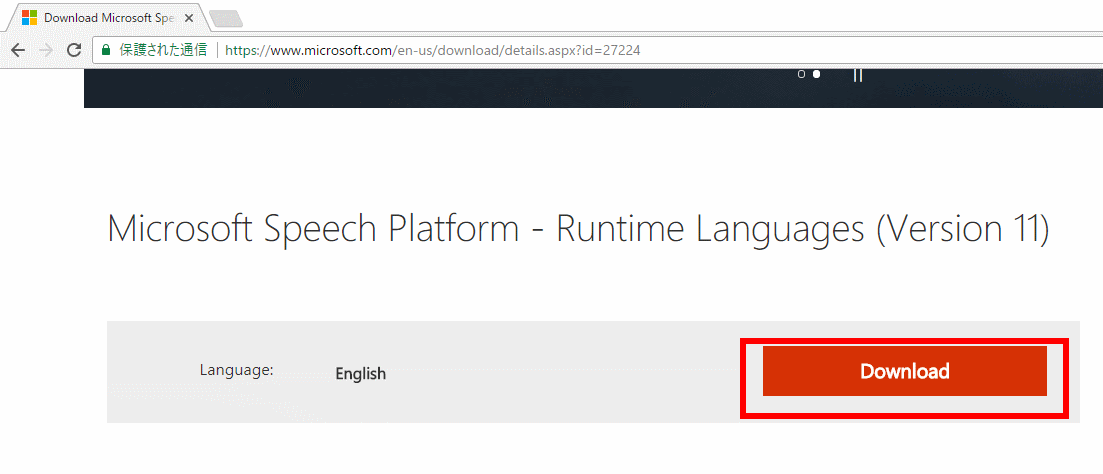This screenshot has width=1103, height=474.
Task: Click the 保護された通信 secure connection label
Action: (x=162, y=50)
